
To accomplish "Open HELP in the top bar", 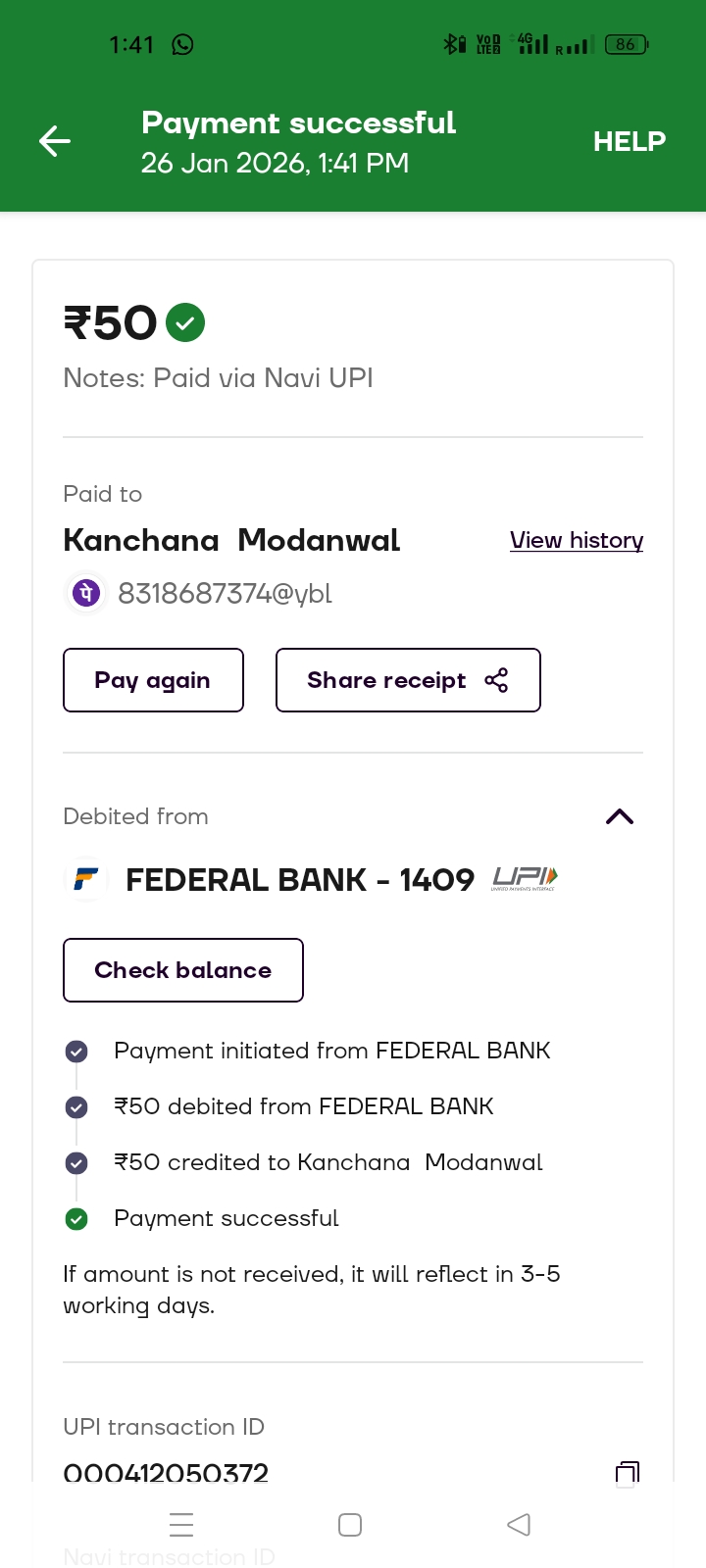I will 629,141.
